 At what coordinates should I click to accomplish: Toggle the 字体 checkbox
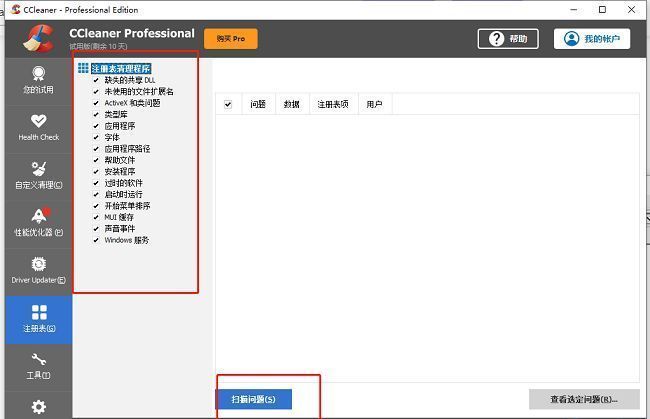[x=96, y=137]
